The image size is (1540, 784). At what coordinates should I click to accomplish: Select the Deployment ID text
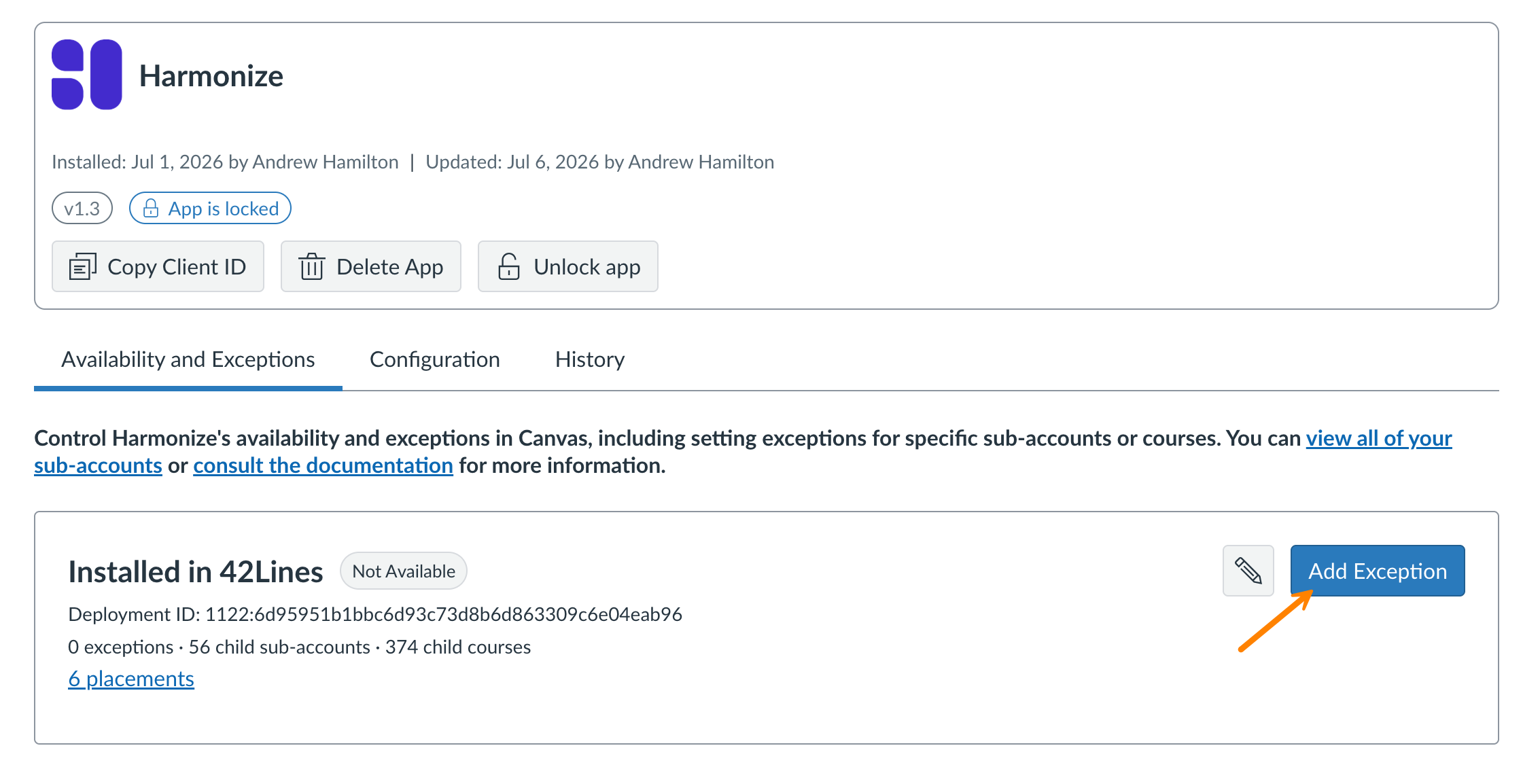375,614
